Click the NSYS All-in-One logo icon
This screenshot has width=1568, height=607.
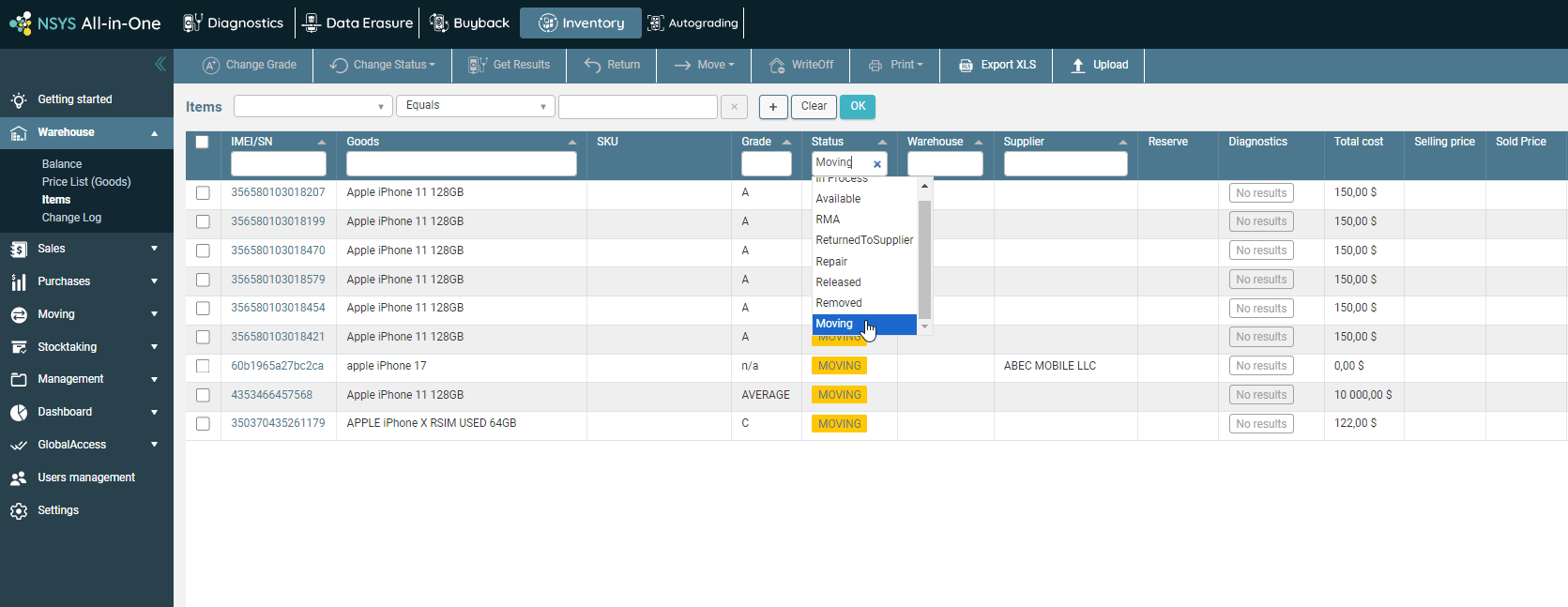coord(20,23)
